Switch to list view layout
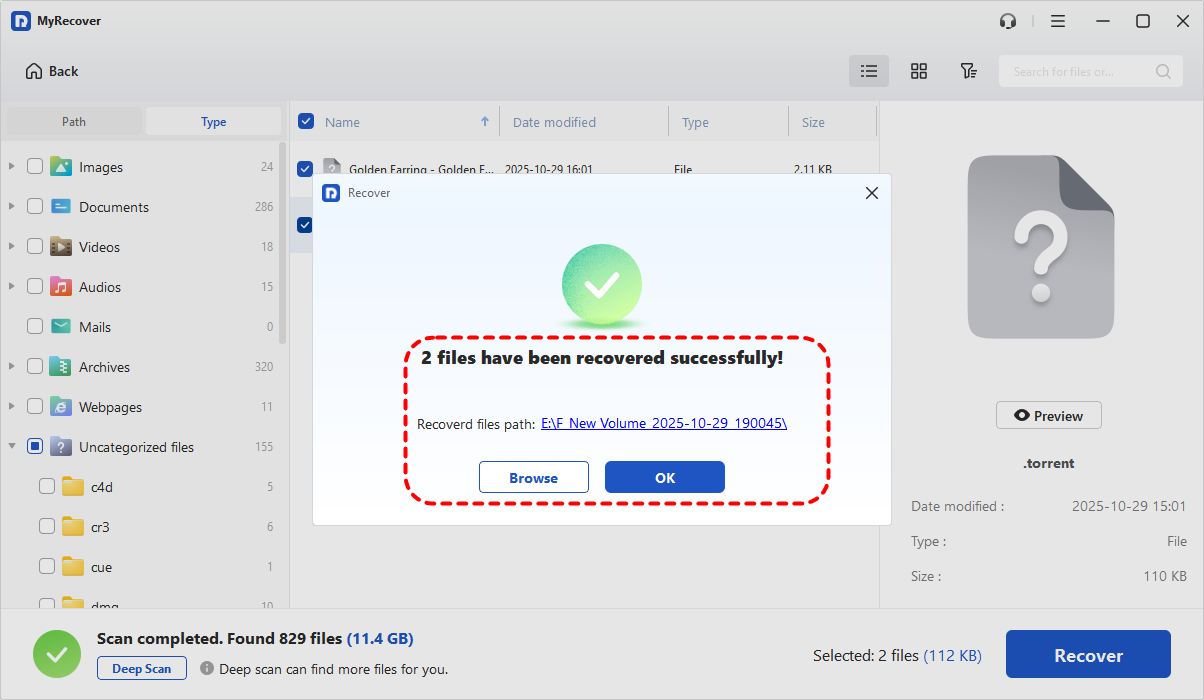 click(x=869, y=71)
